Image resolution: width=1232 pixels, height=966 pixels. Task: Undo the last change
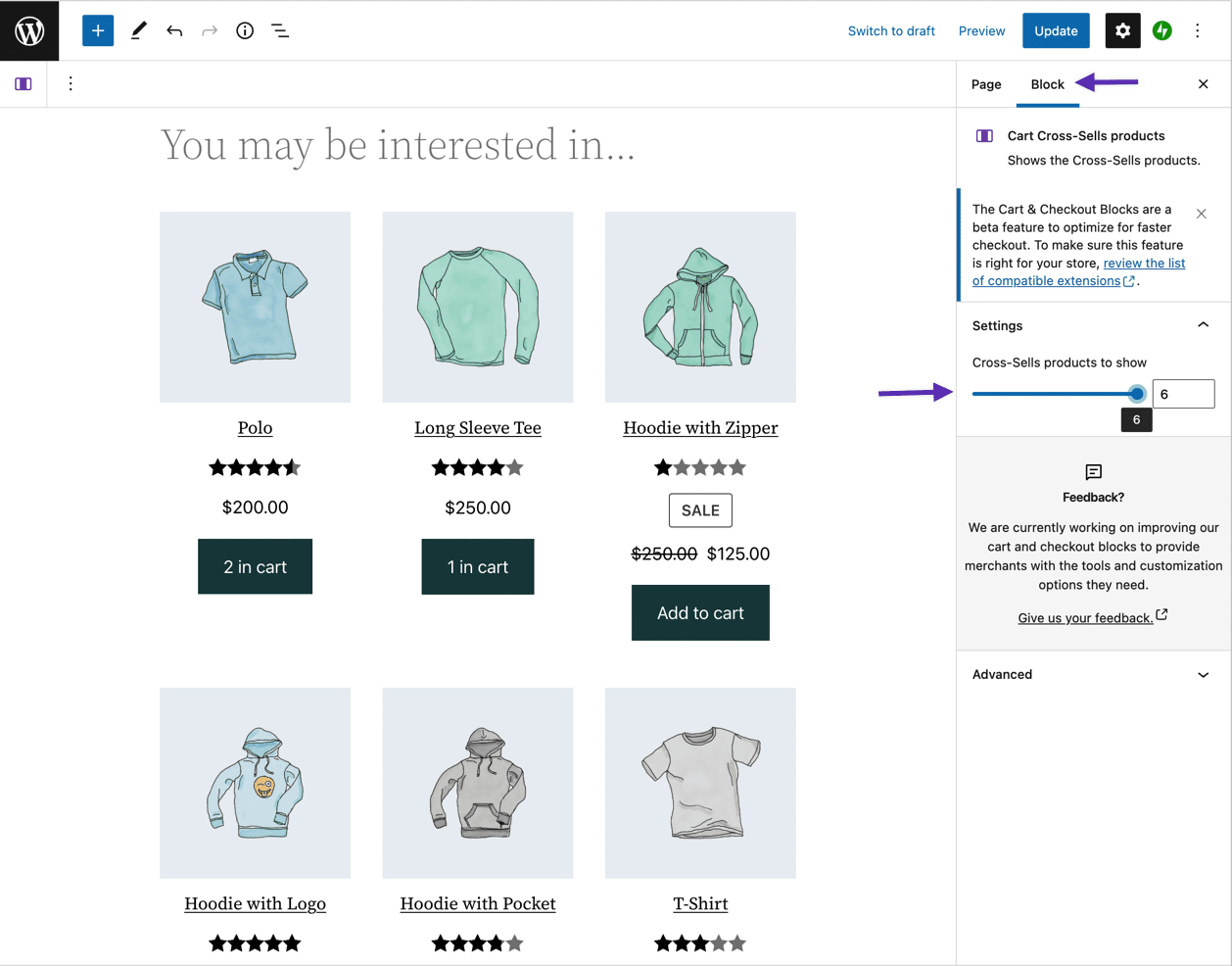click(x=173, y=30)
